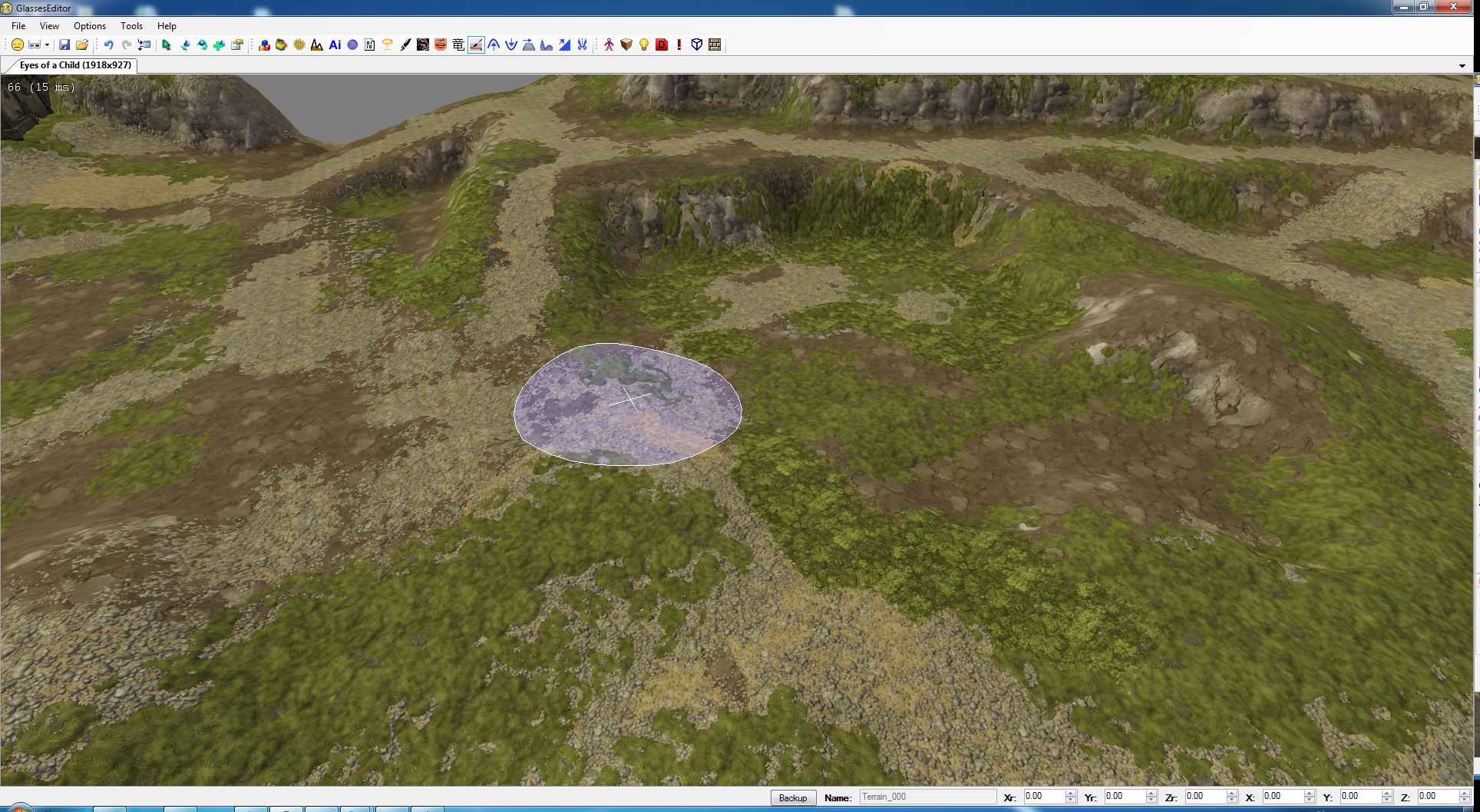Click the undo arrow icon
Screen dimensions: 1480x812
pyautogui.click(x=108, y=45)
